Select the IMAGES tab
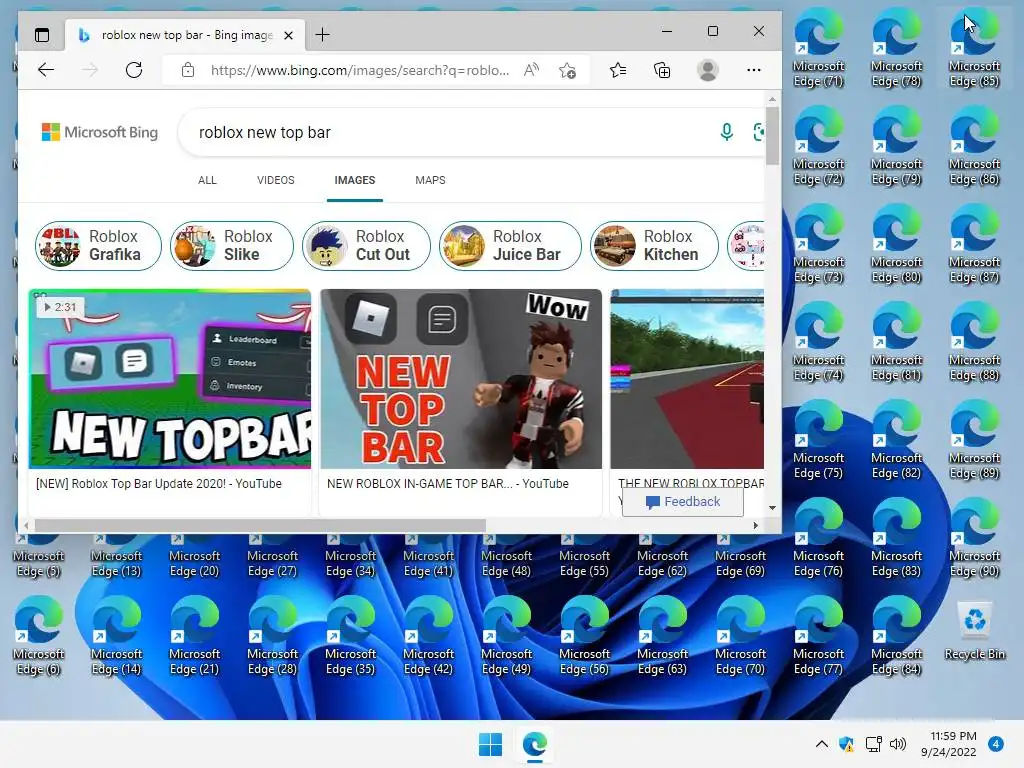This screenshot has height=768, width=1024. pyautogui.click(x=355, y=180)
